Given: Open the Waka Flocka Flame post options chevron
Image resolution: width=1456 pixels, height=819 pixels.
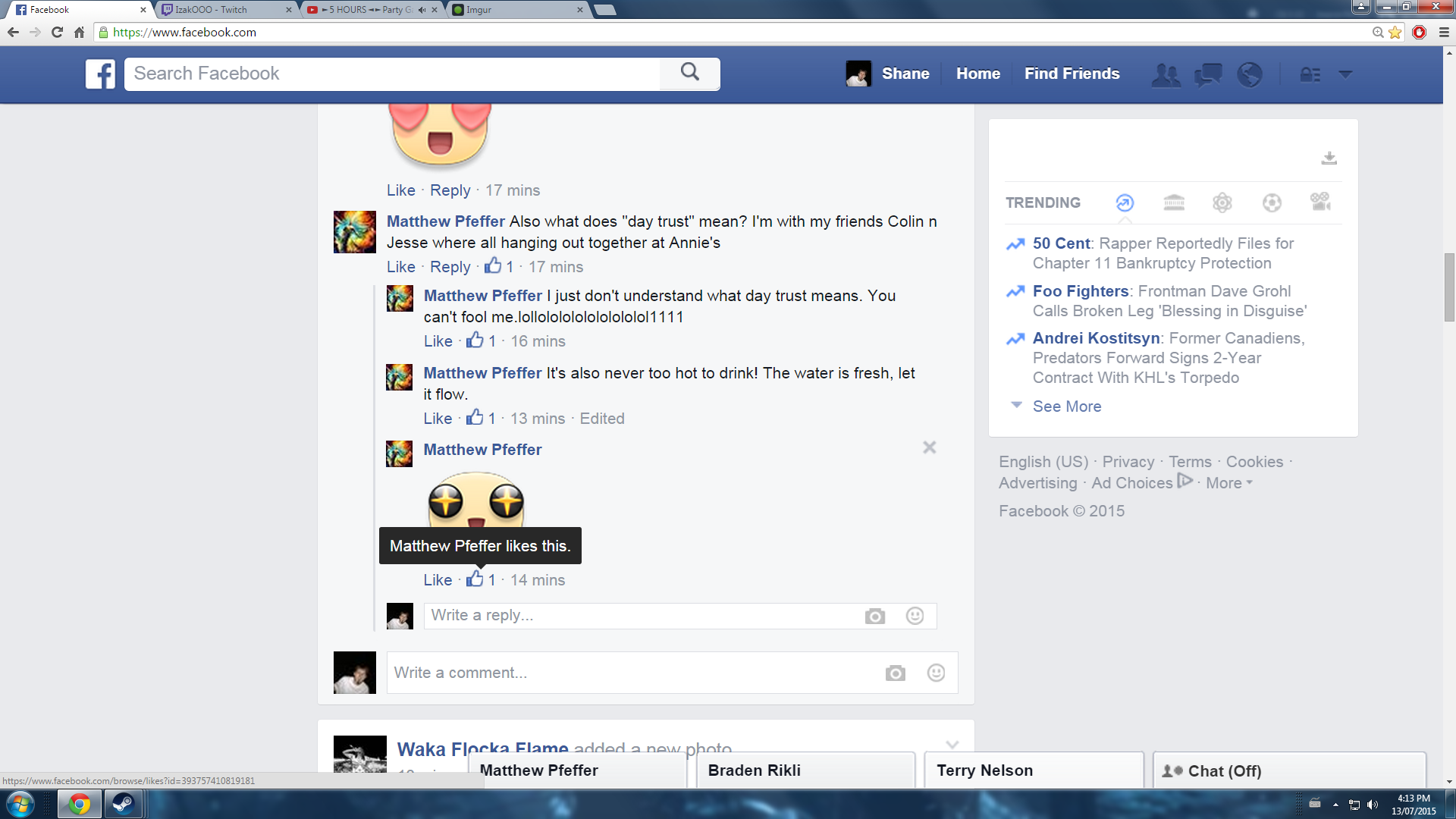Looking at the screenshot, I should click(x=952, y=745).
